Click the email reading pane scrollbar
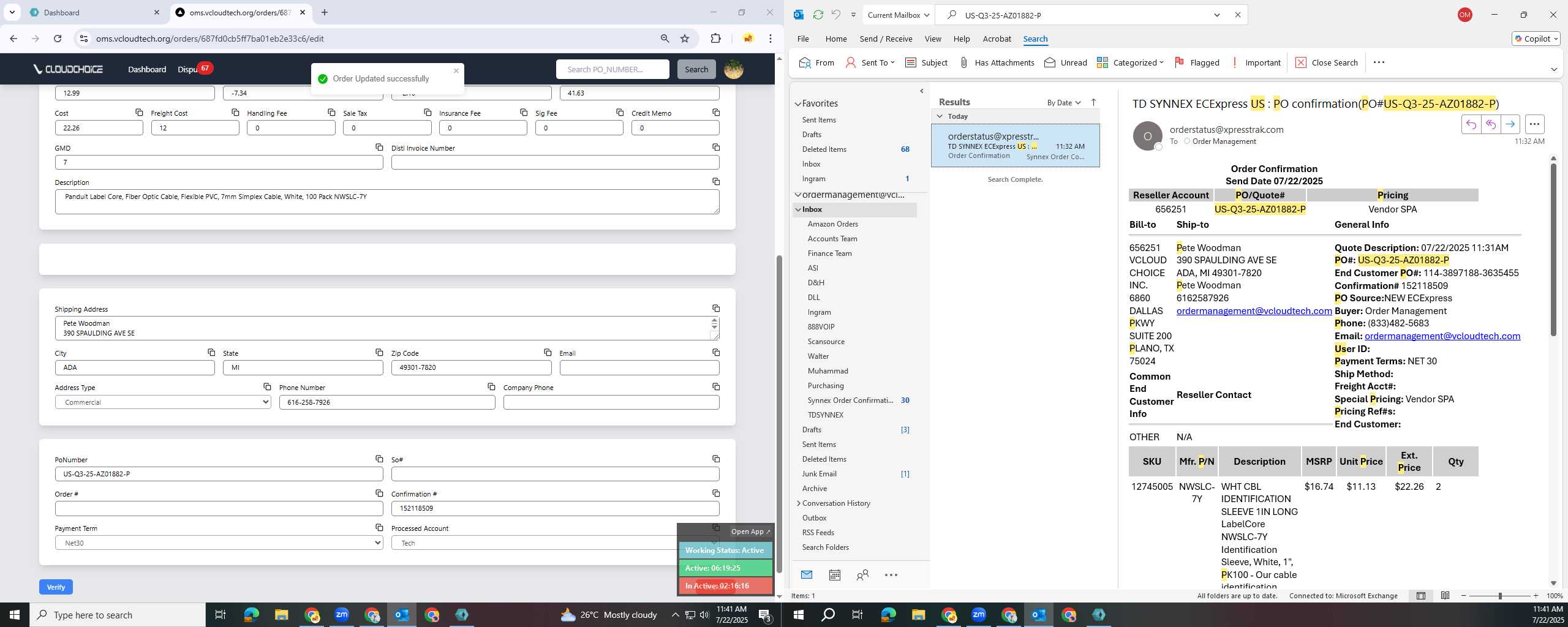The image size is (1568, 627). point(1553,250)
